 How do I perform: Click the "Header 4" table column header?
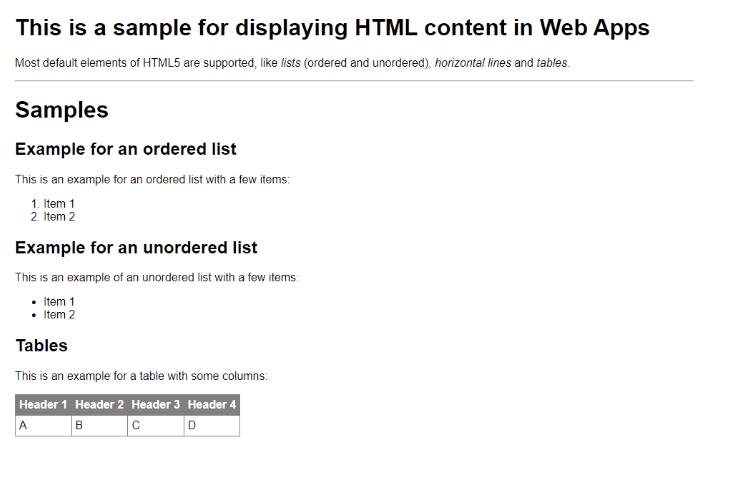click(x=212, y=405)
